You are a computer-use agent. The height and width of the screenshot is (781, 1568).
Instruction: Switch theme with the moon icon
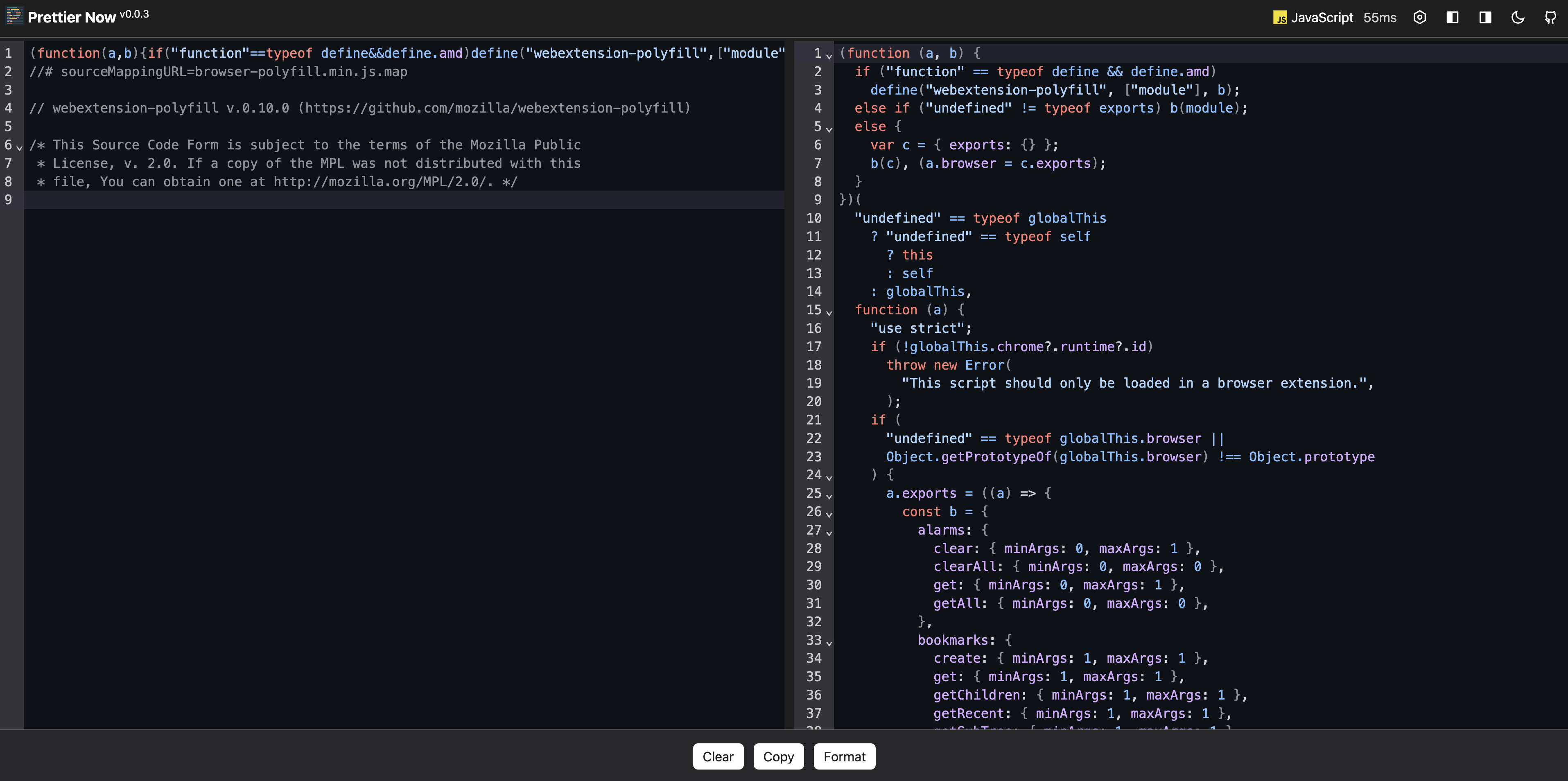1518,17
